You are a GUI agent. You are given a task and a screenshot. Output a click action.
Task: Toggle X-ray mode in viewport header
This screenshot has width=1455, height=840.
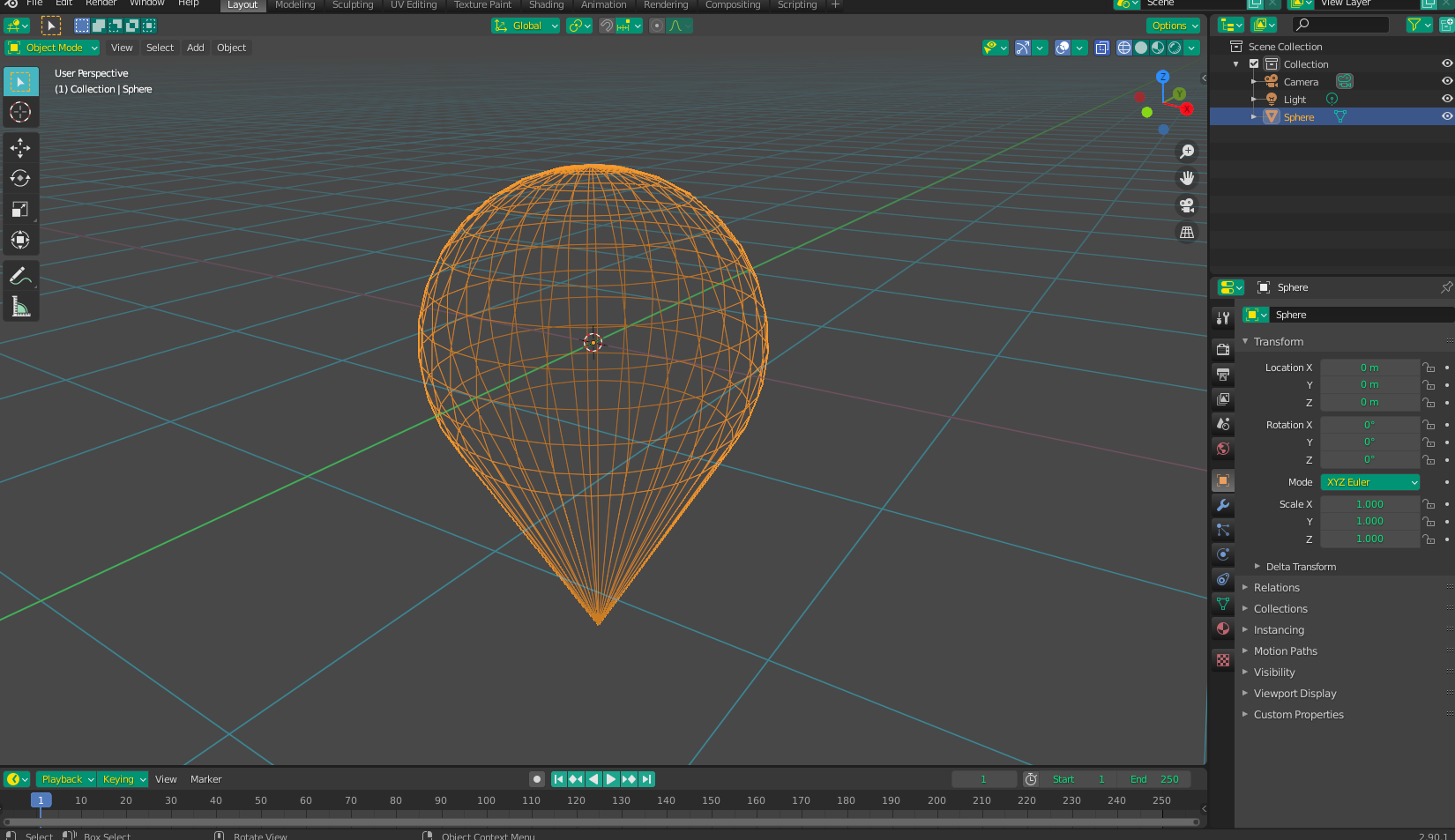(1102, 48)
